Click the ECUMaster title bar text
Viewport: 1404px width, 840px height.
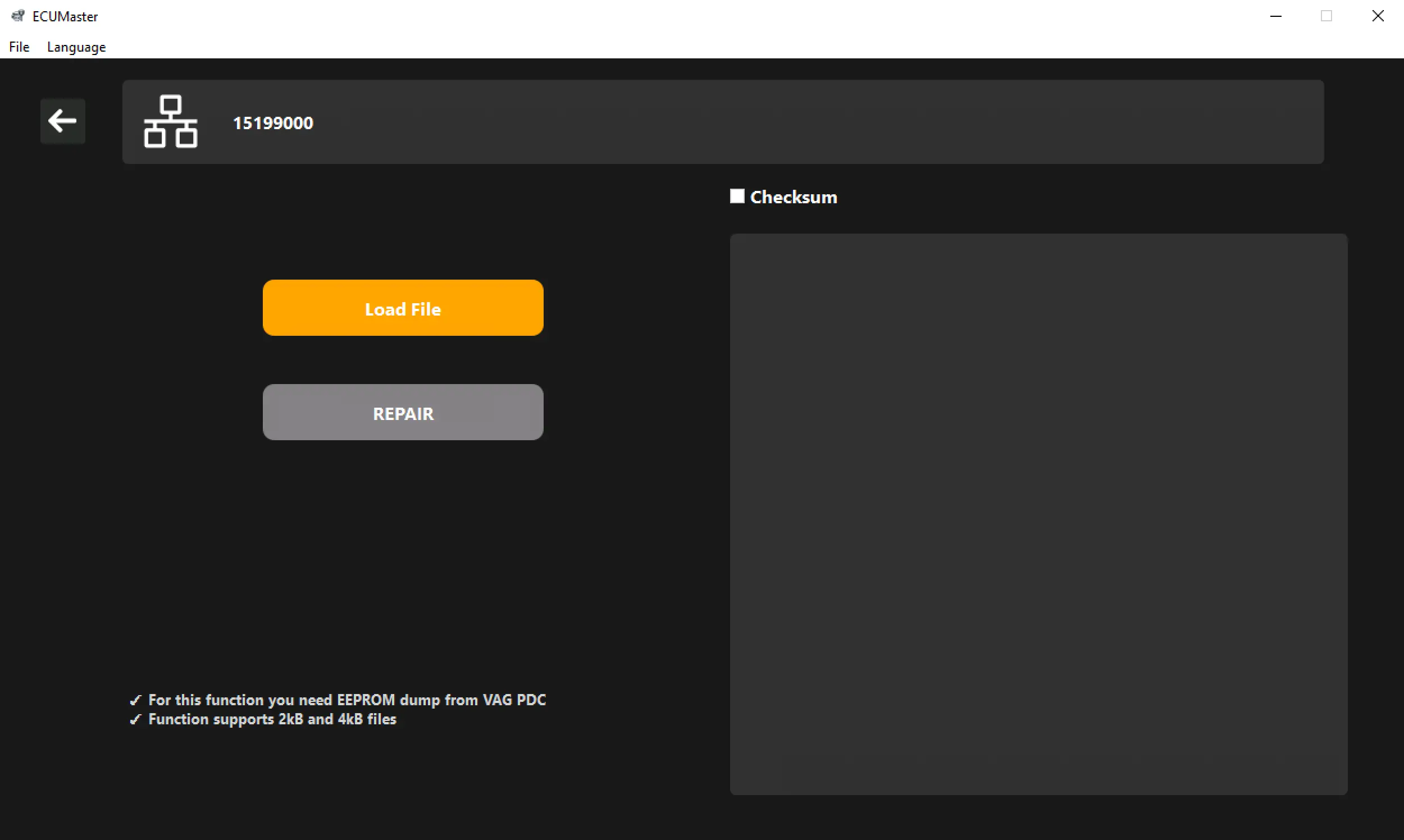[65, 16]
